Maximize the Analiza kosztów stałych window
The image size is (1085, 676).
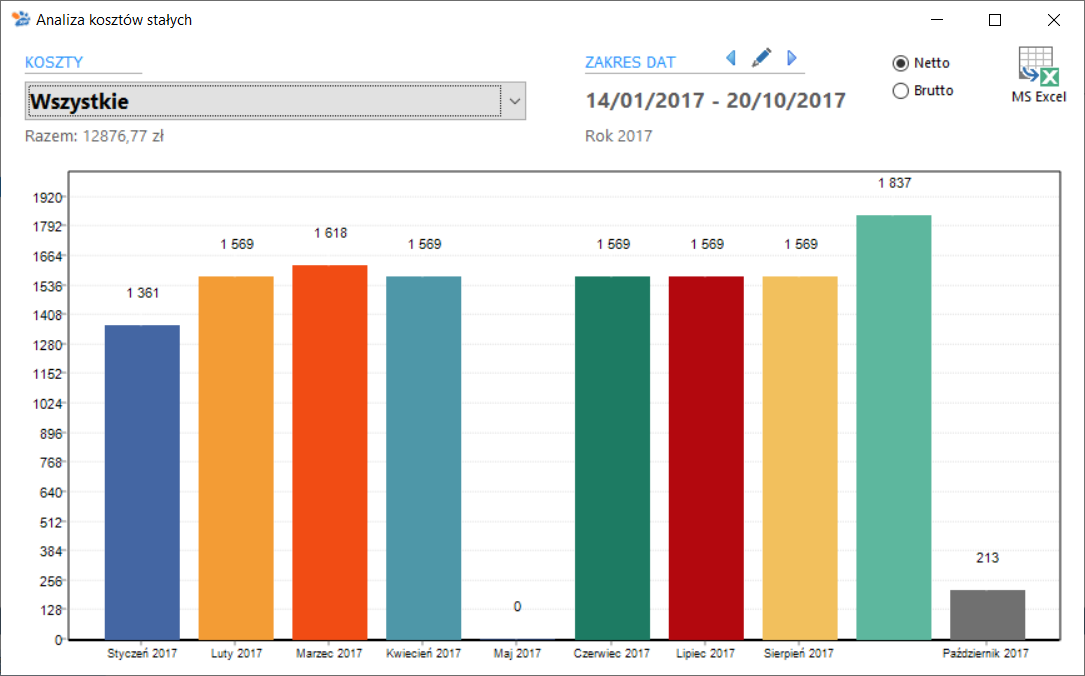(x=995, y=20)
